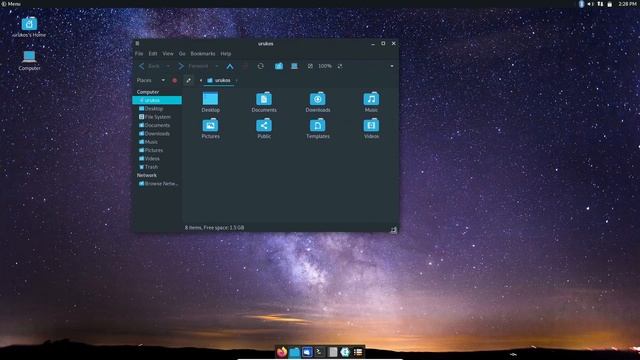Screen dimensions: 640x360
Task: Open the Home folder from the toolbar
Action: [x=279, y=66]
